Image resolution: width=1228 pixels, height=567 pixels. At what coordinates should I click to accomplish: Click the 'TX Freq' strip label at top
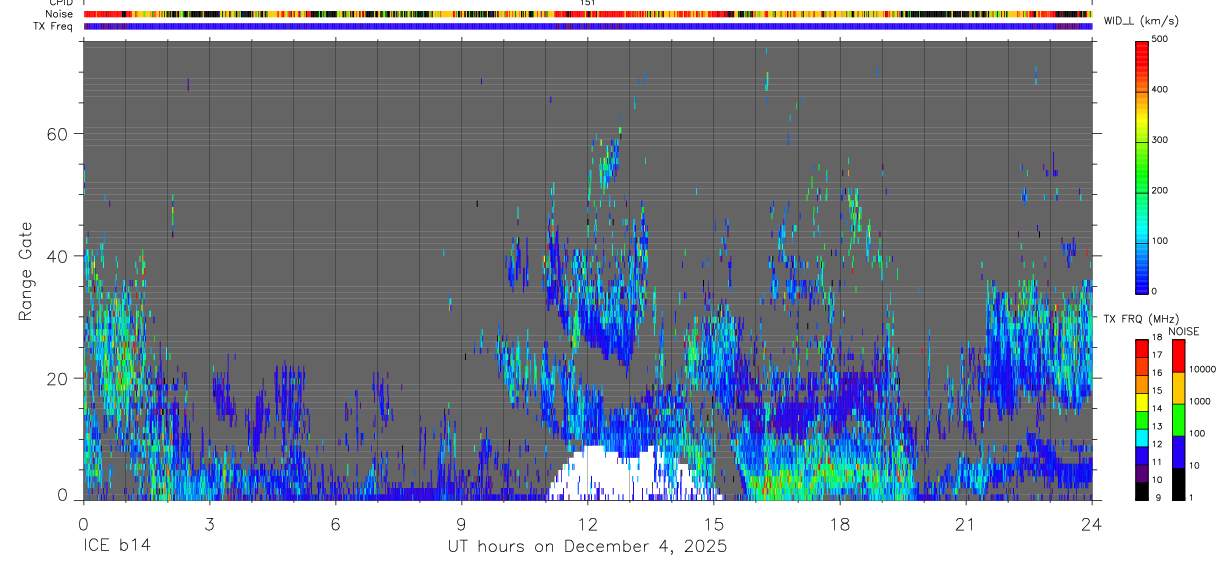pos(54,26)
